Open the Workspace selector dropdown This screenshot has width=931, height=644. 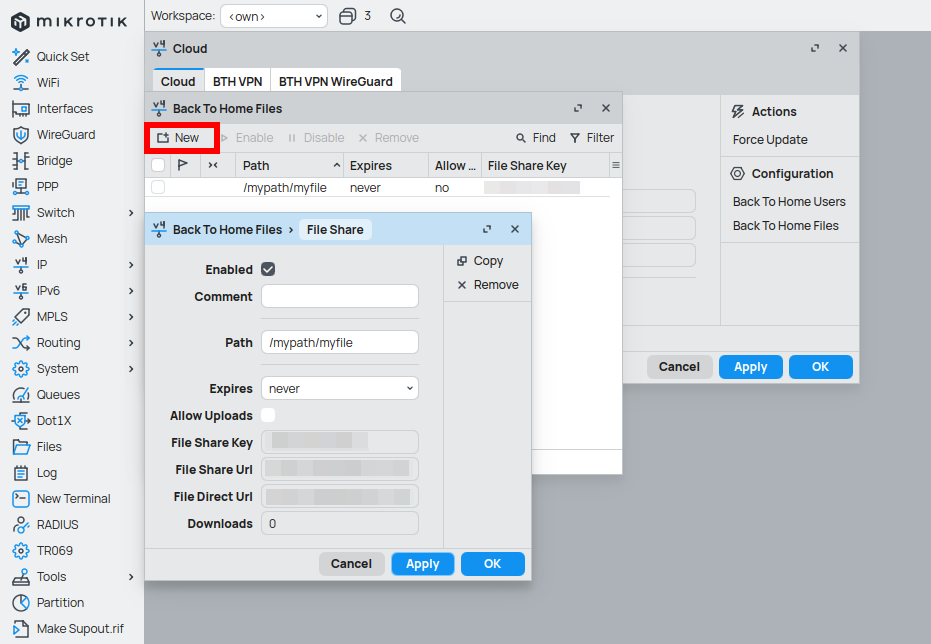[273, 16]
